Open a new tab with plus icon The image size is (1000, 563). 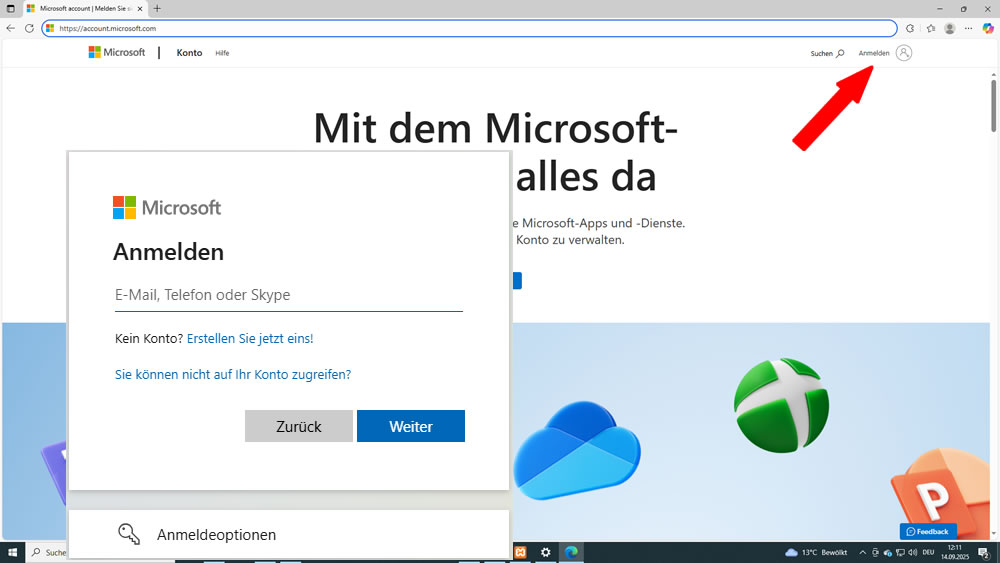point(157,8)
